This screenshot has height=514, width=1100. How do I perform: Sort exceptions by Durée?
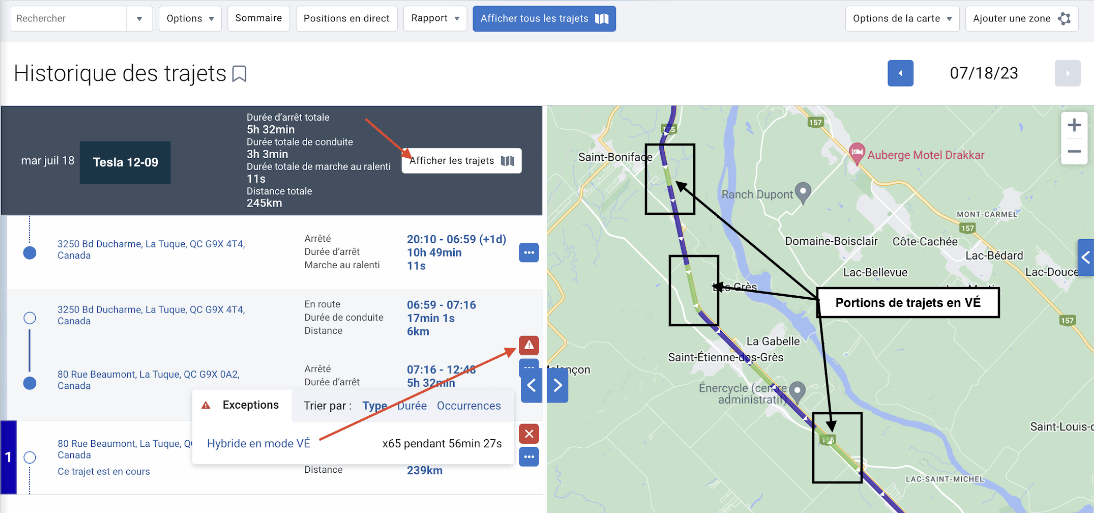tap(412, 405)
